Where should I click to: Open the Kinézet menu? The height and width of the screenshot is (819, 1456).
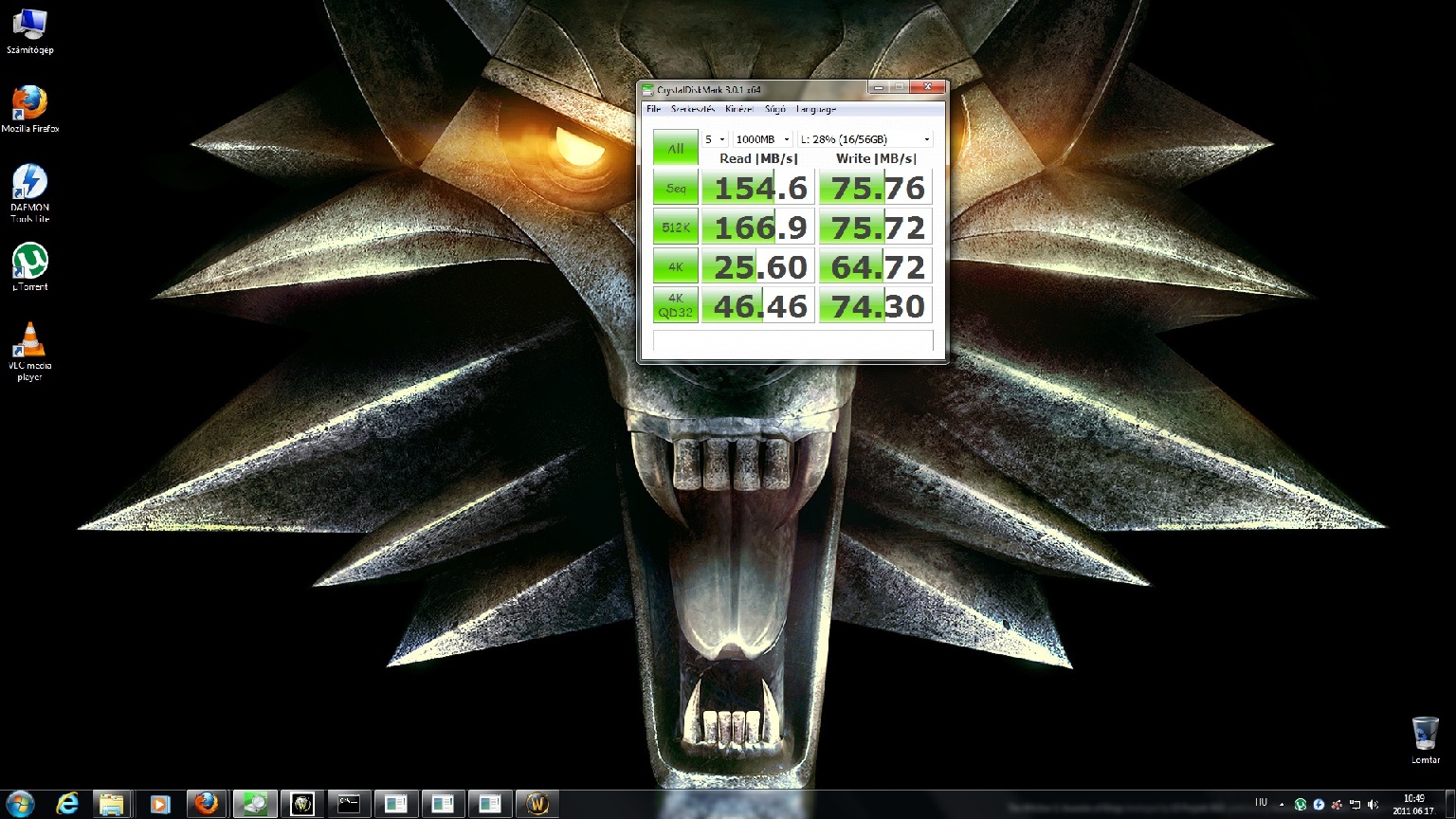tap(739, 110)
